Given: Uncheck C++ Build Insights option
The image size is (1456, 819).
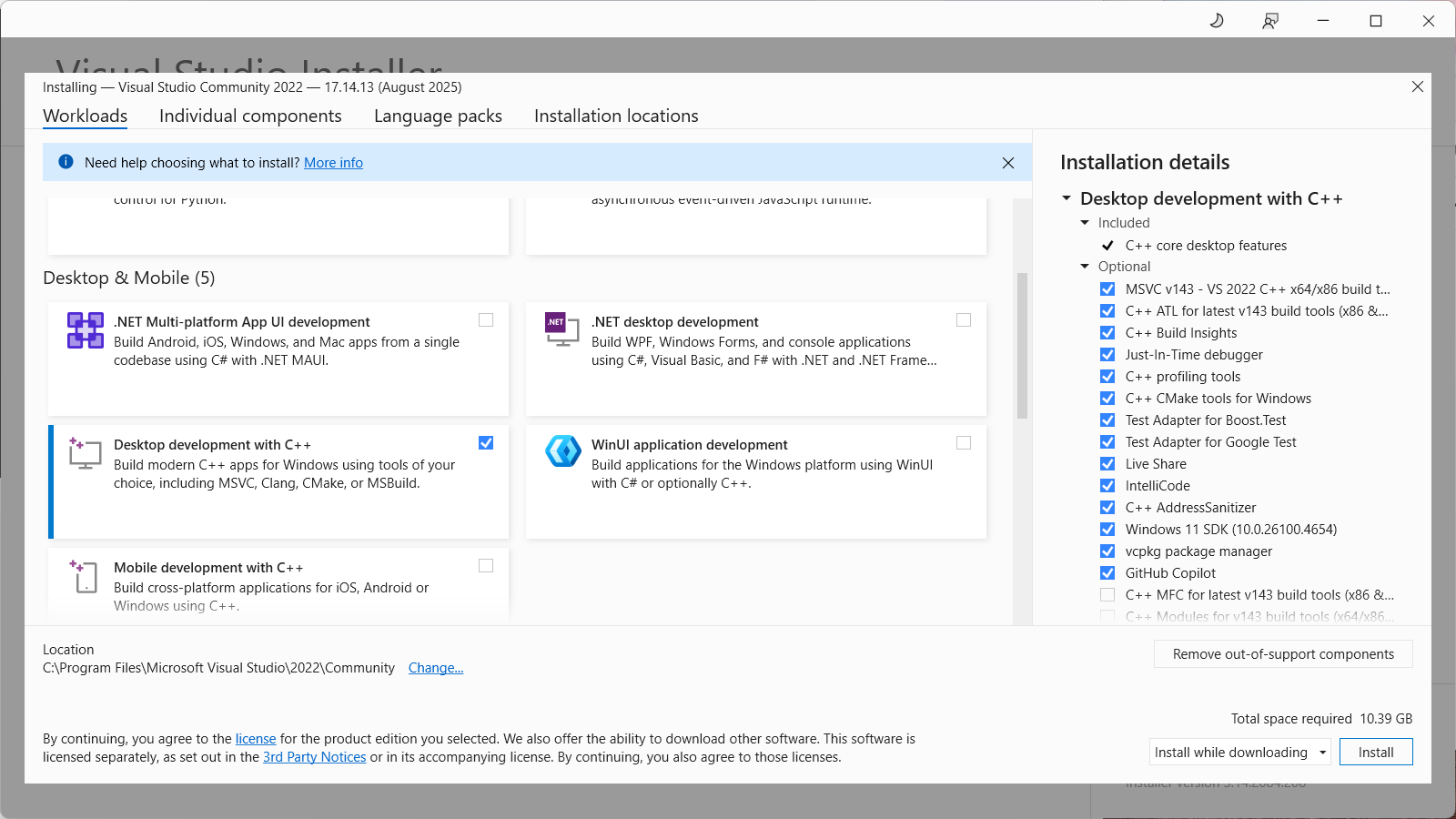Looking at the screenshot, I should click(x=1107, y=333).
